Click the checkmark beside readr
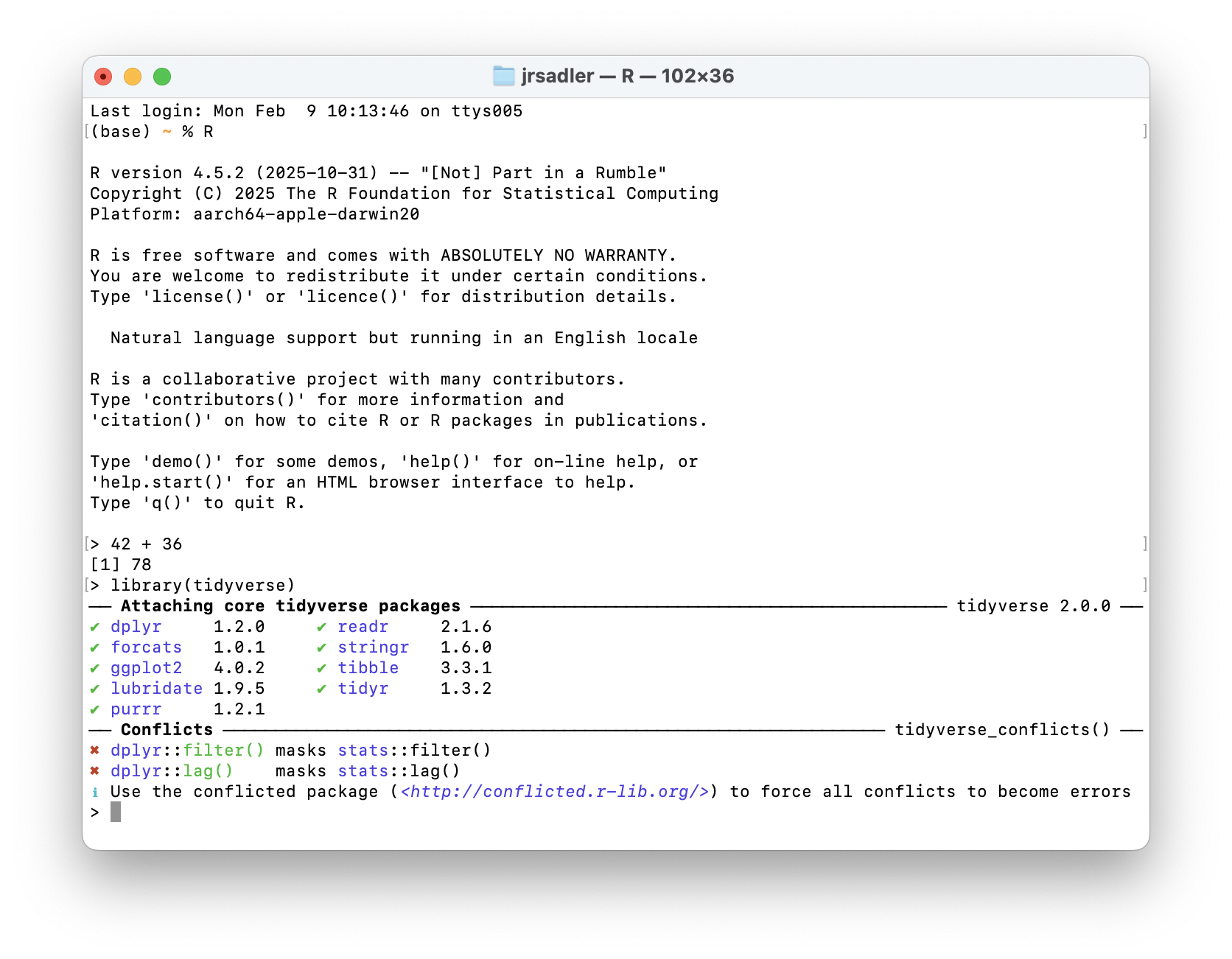 (x=322, y=627)
